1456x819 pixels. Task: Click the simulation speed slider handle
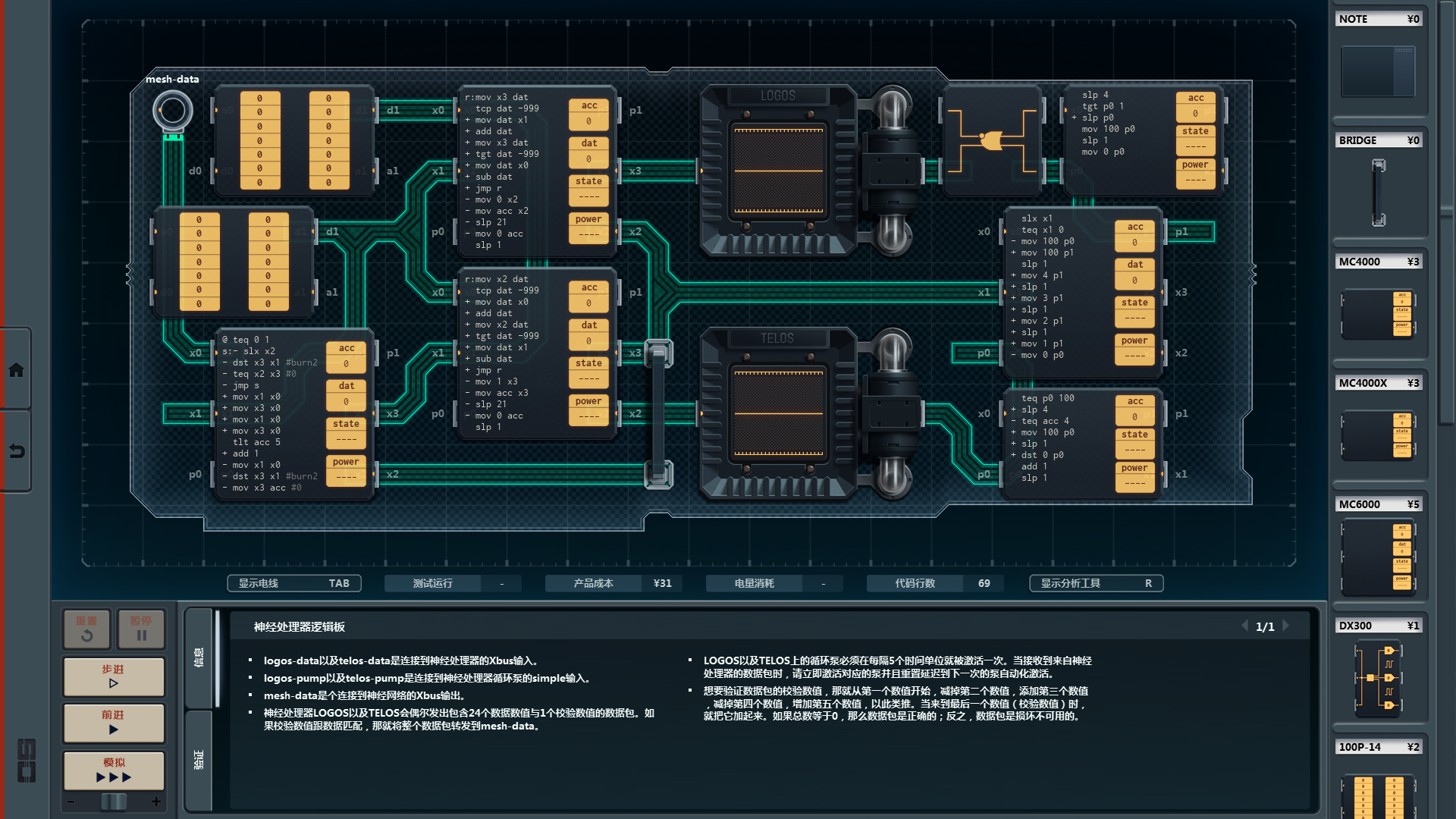pos(114,802)
